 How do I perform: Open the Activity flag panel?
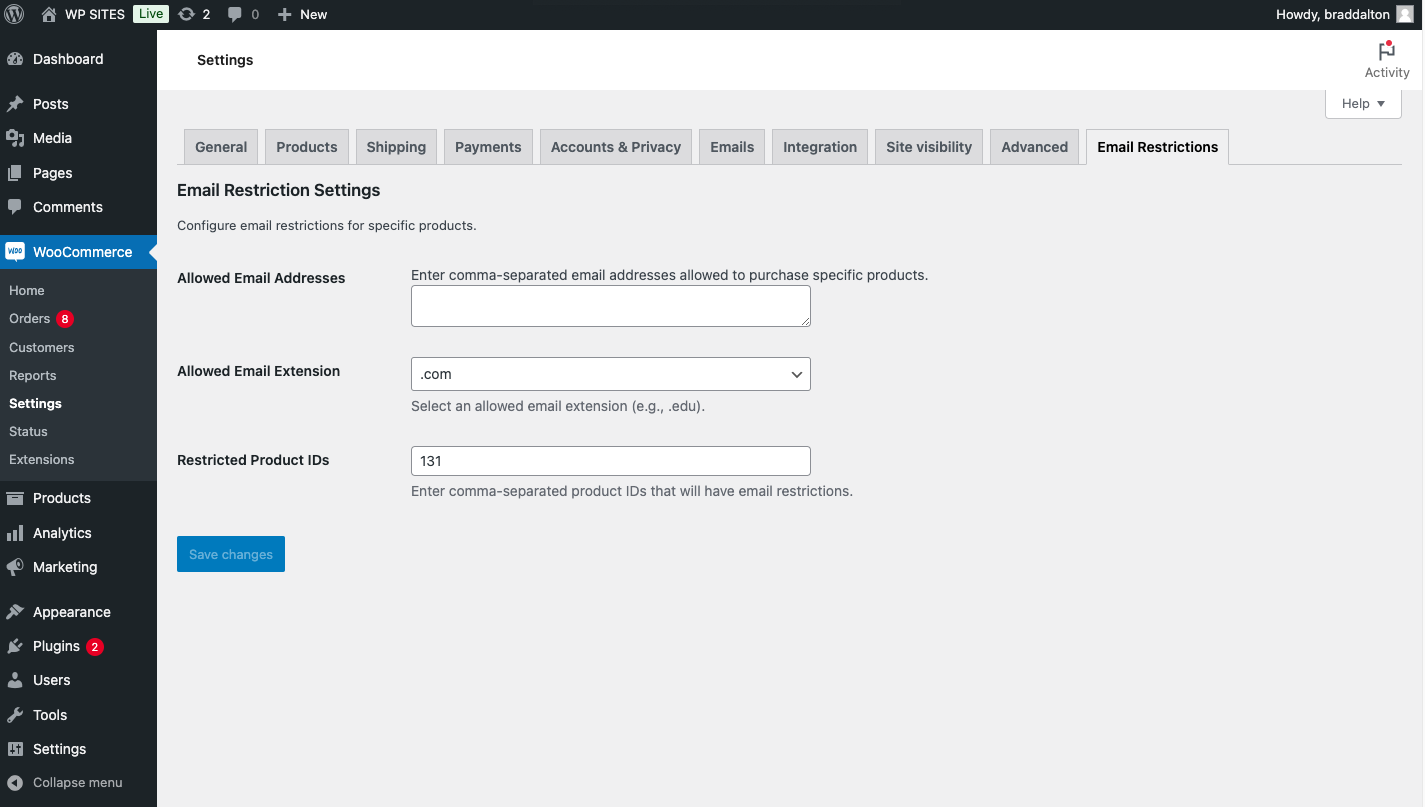coord(1386,59)
